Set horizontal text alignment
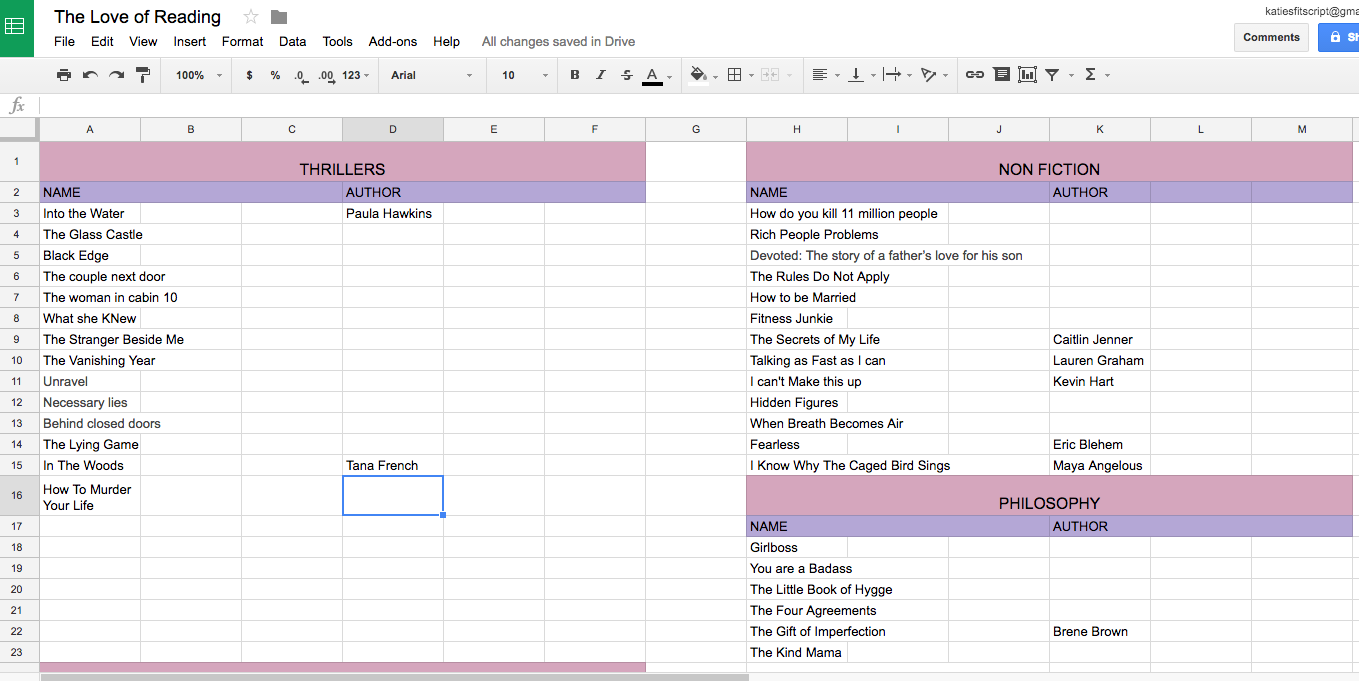 coord(820,75)
